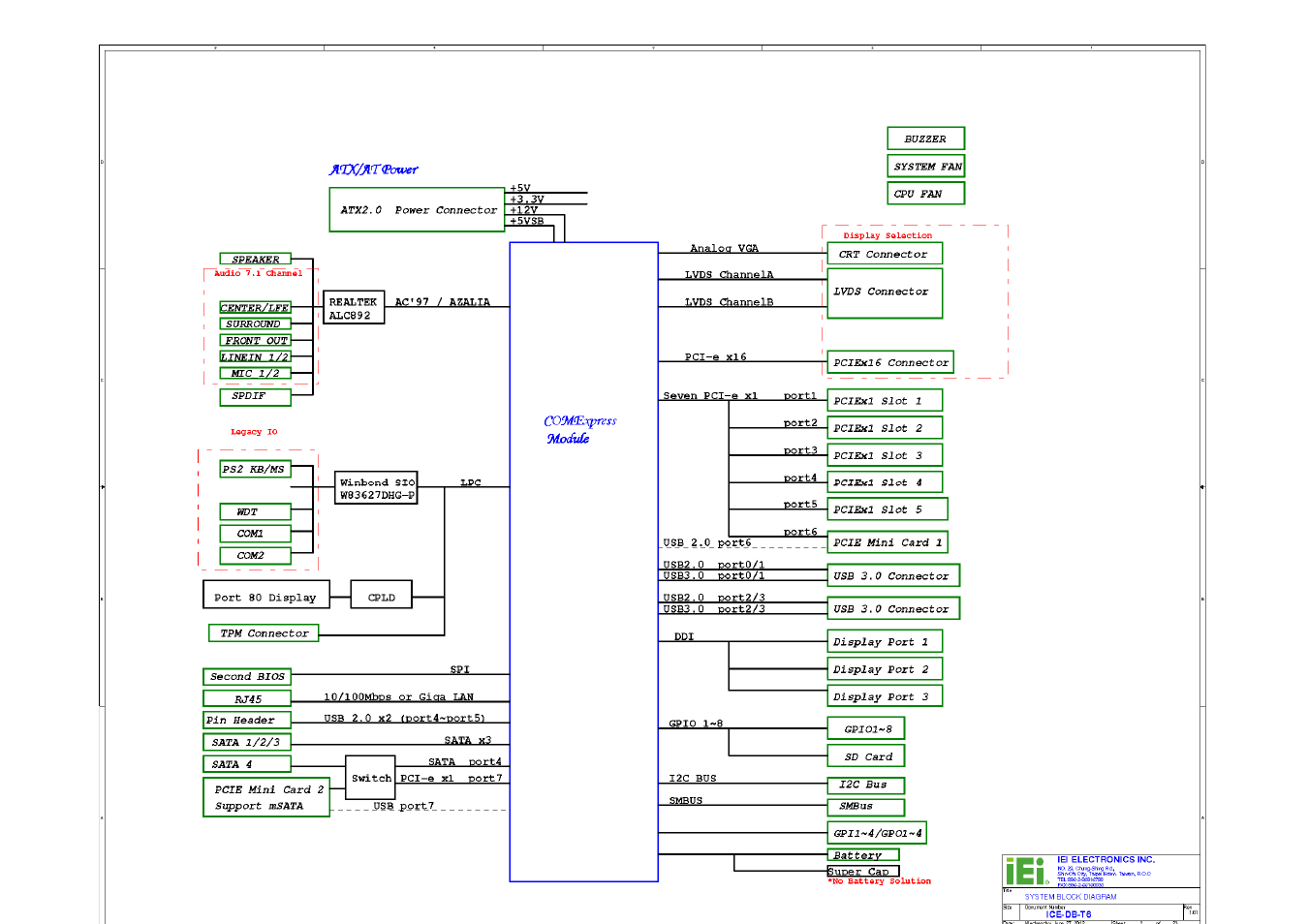Click the Display Port 3 box
The image size is (1308, 924).
point(885,696)
